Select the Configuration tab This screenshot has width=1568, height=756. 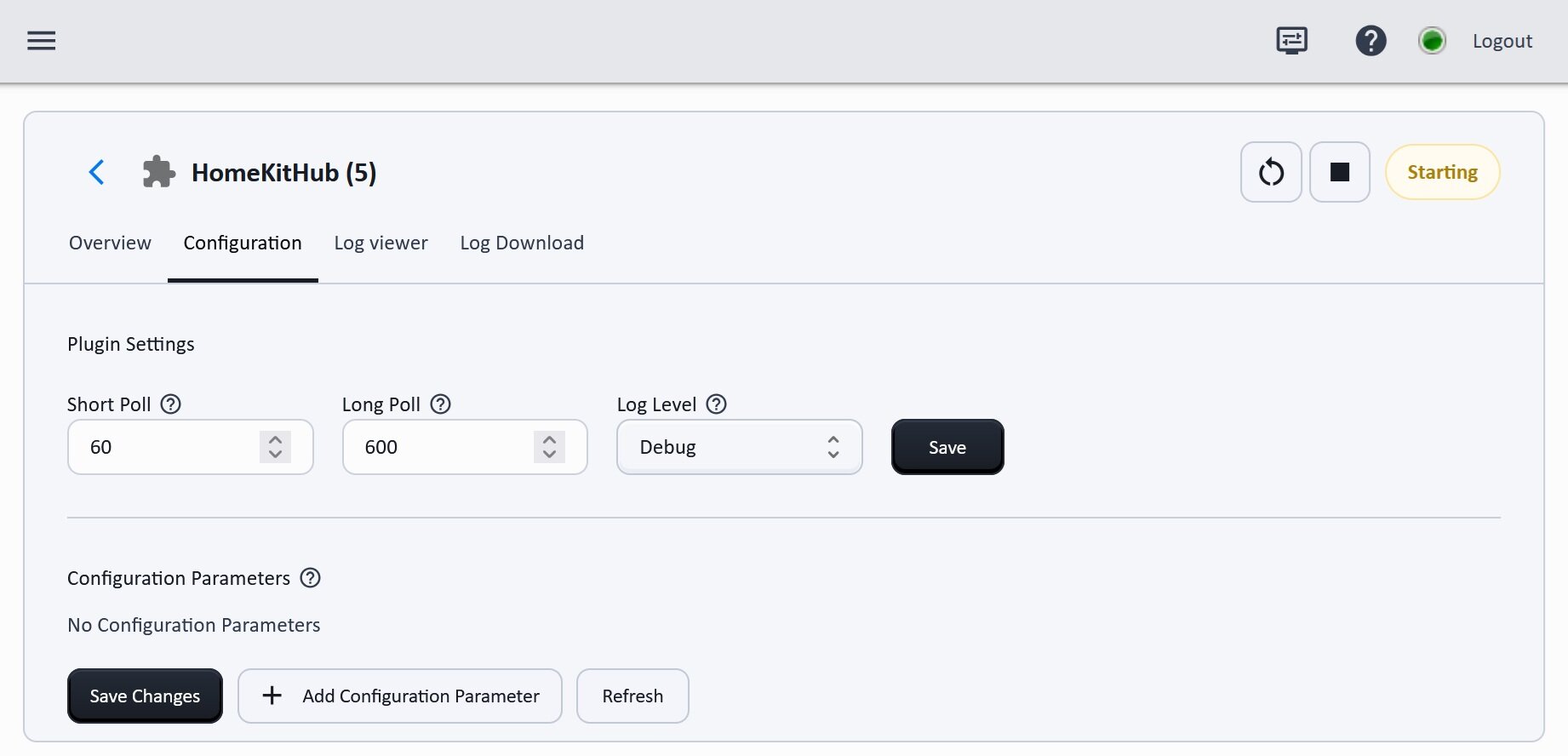243,243
